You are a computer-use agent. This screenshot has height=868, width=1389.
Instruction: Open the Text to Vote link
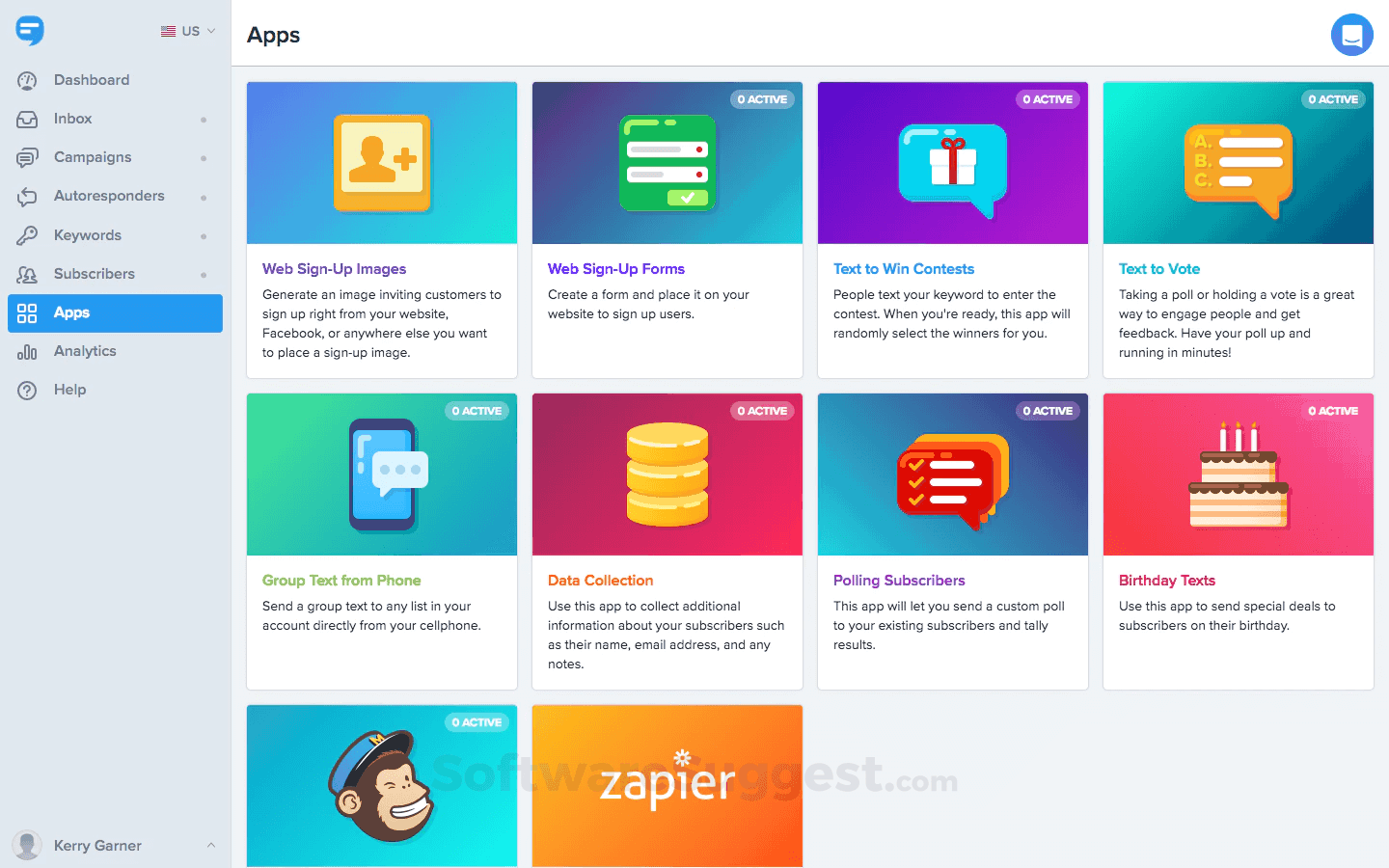coord(1159,269)
